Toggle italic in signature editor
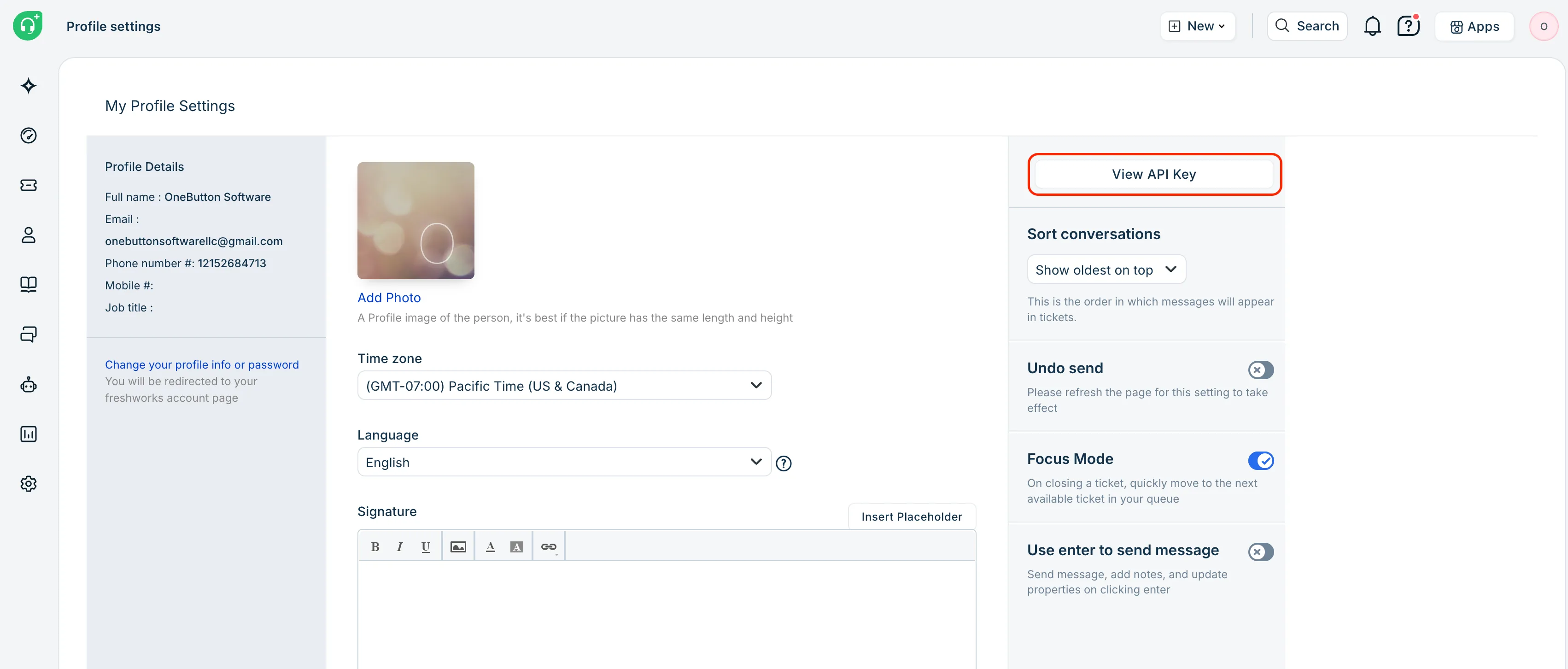The image size is (1568, 669). (400, 546)
